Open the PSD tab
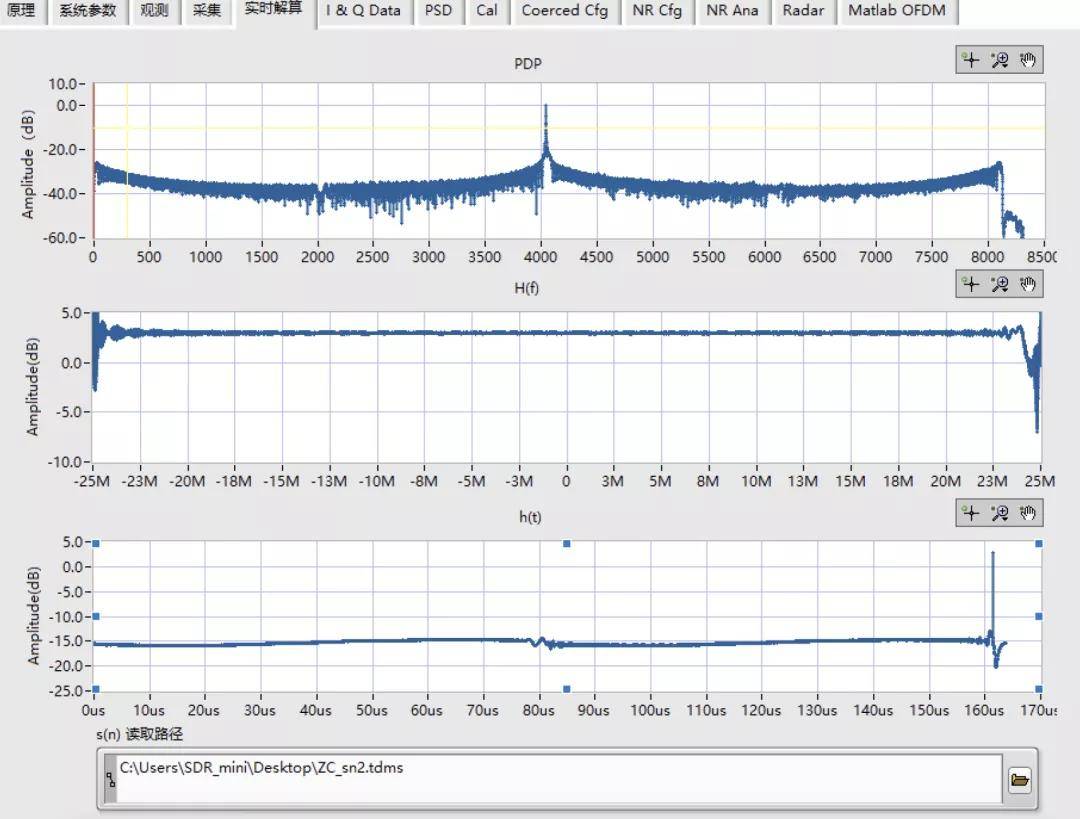This screenshot has width=1080, height=819. pyautogui.click(x=438, y=11)
